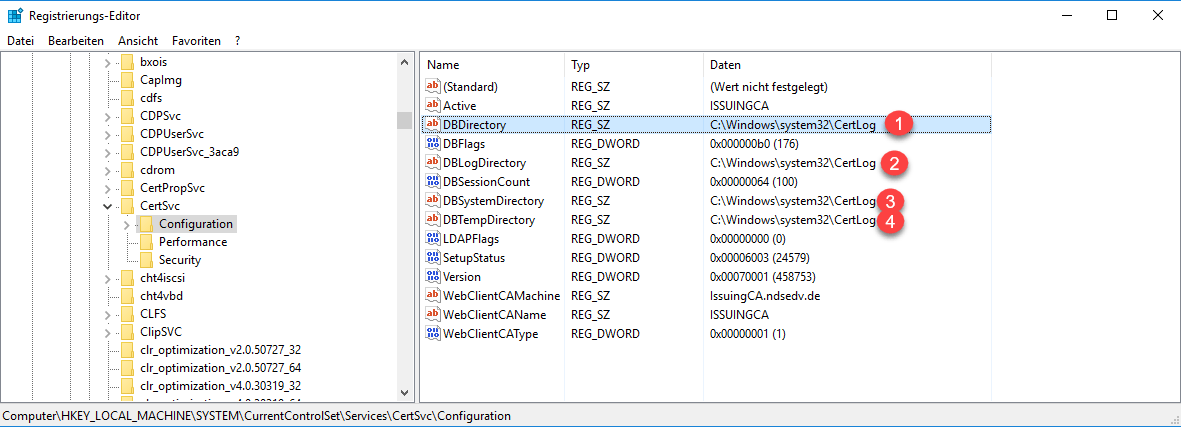The image size is (1181, 427).
Task: Open the Bearbeiten menu
Action: (76, 41)
